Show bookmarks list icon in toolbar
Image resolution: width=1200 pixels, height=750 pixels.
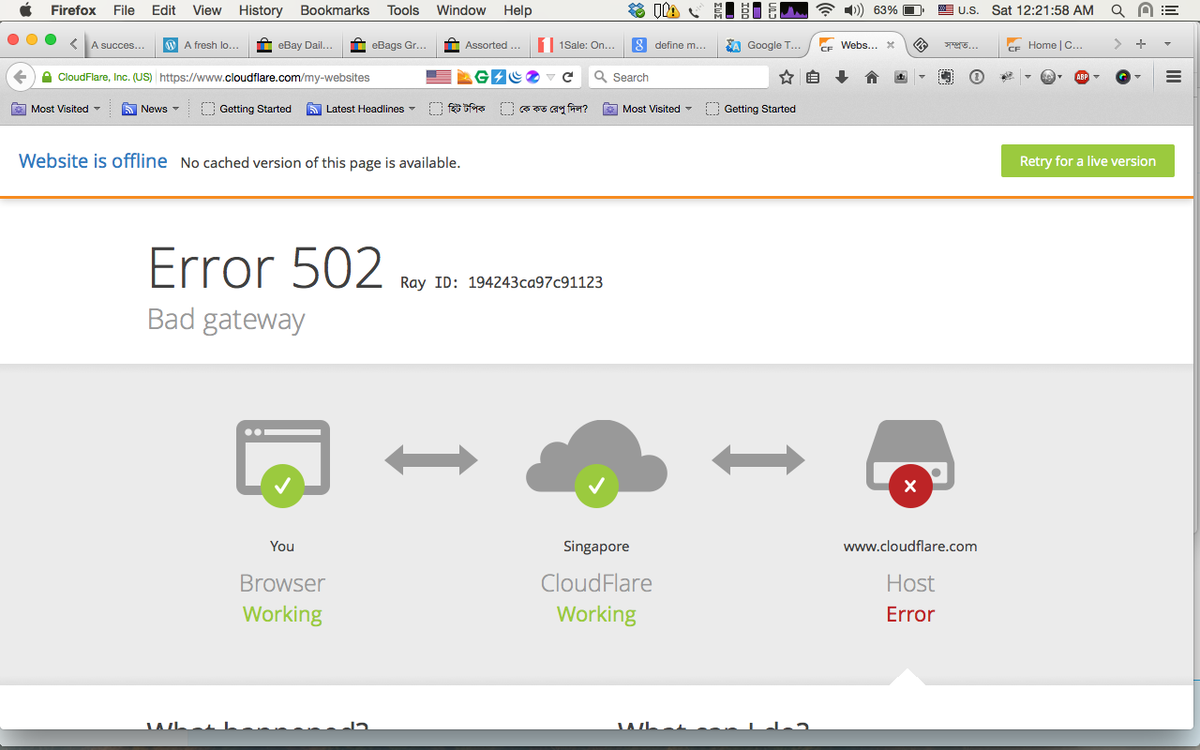pos(813,77)
